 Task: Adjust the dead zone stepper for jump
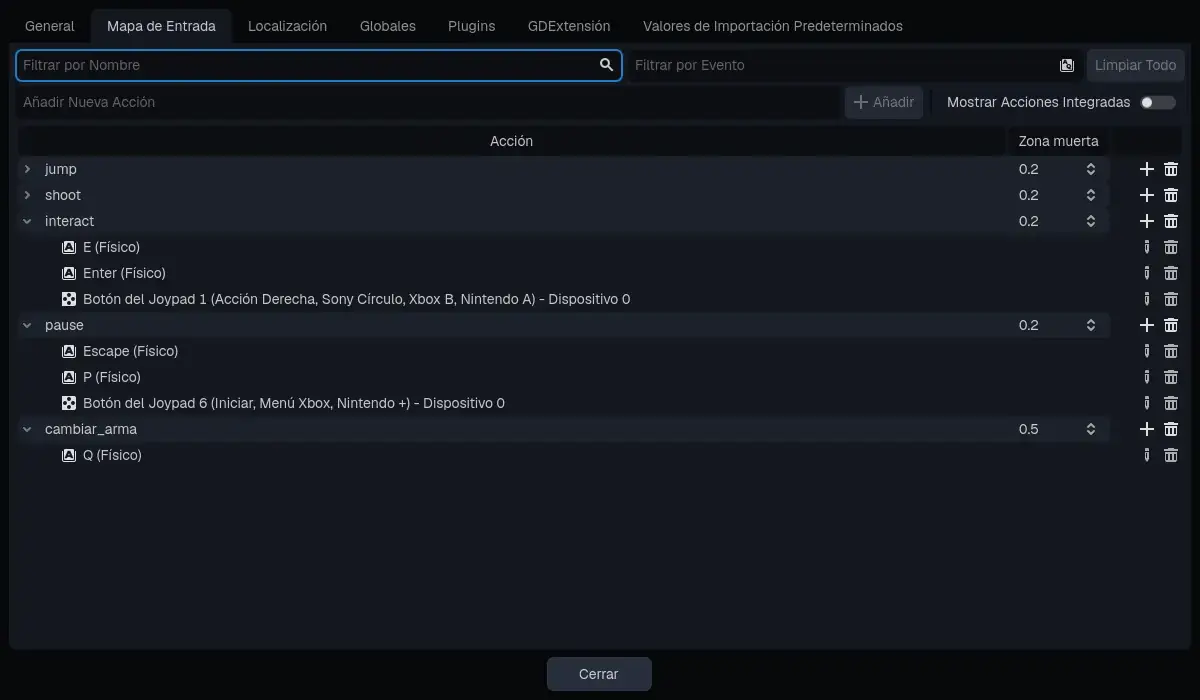tap(1091, 169)
